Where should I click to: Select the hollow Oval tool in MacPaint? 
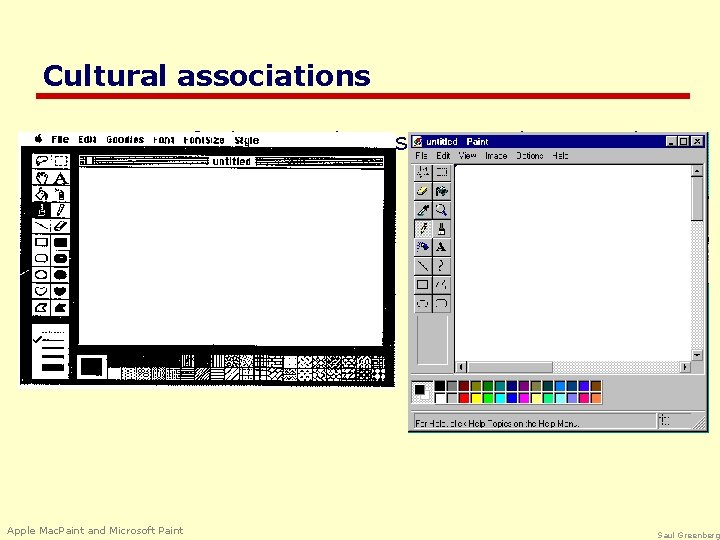tap(42, 275)
